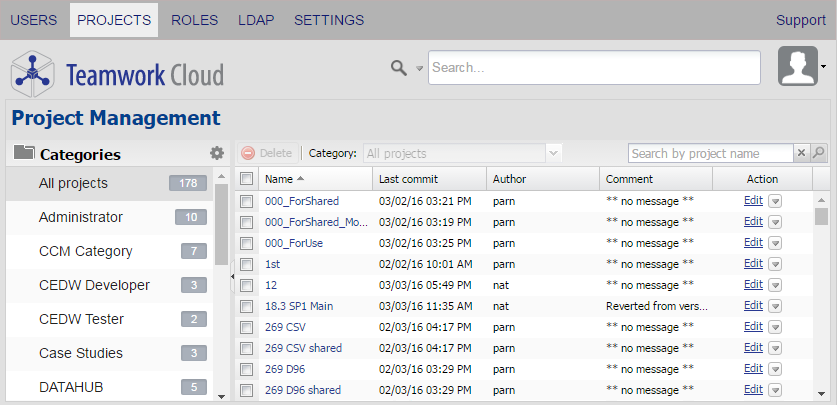Click the Delete button
The image size is (837, 405).
(x=268, y=153)
